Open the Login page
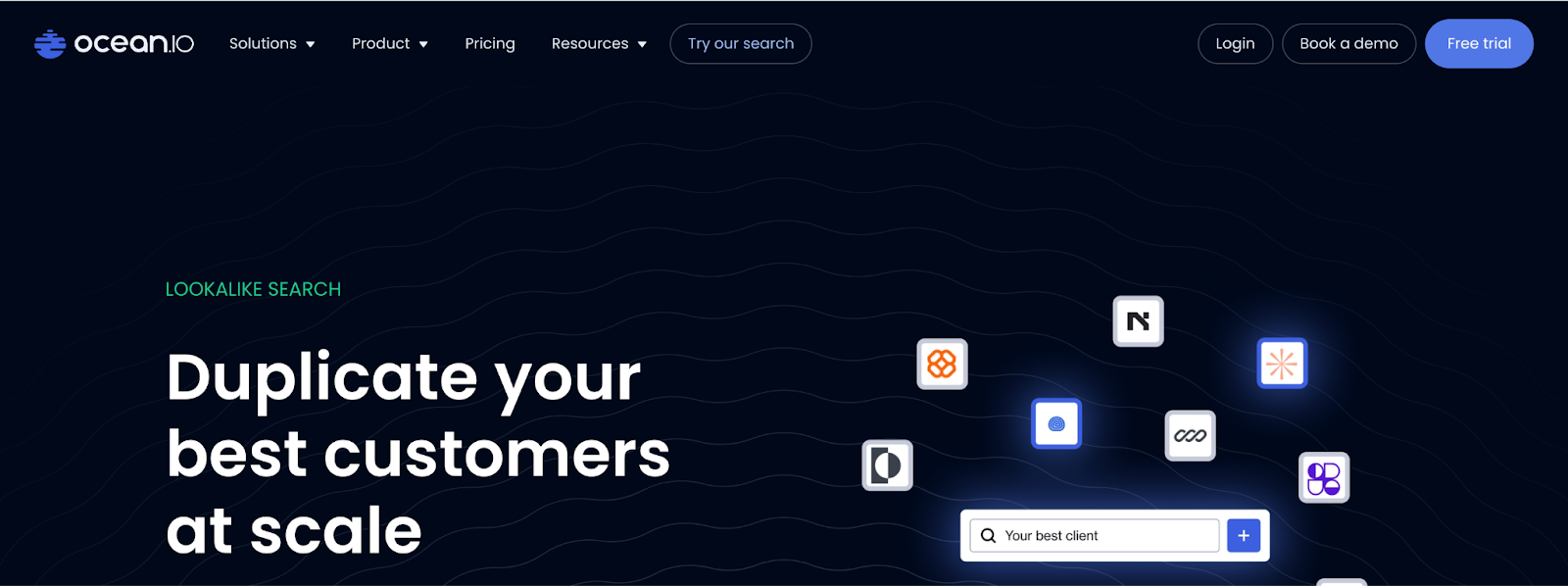The image size is (1568, 586). click(x=1235, y=44)
